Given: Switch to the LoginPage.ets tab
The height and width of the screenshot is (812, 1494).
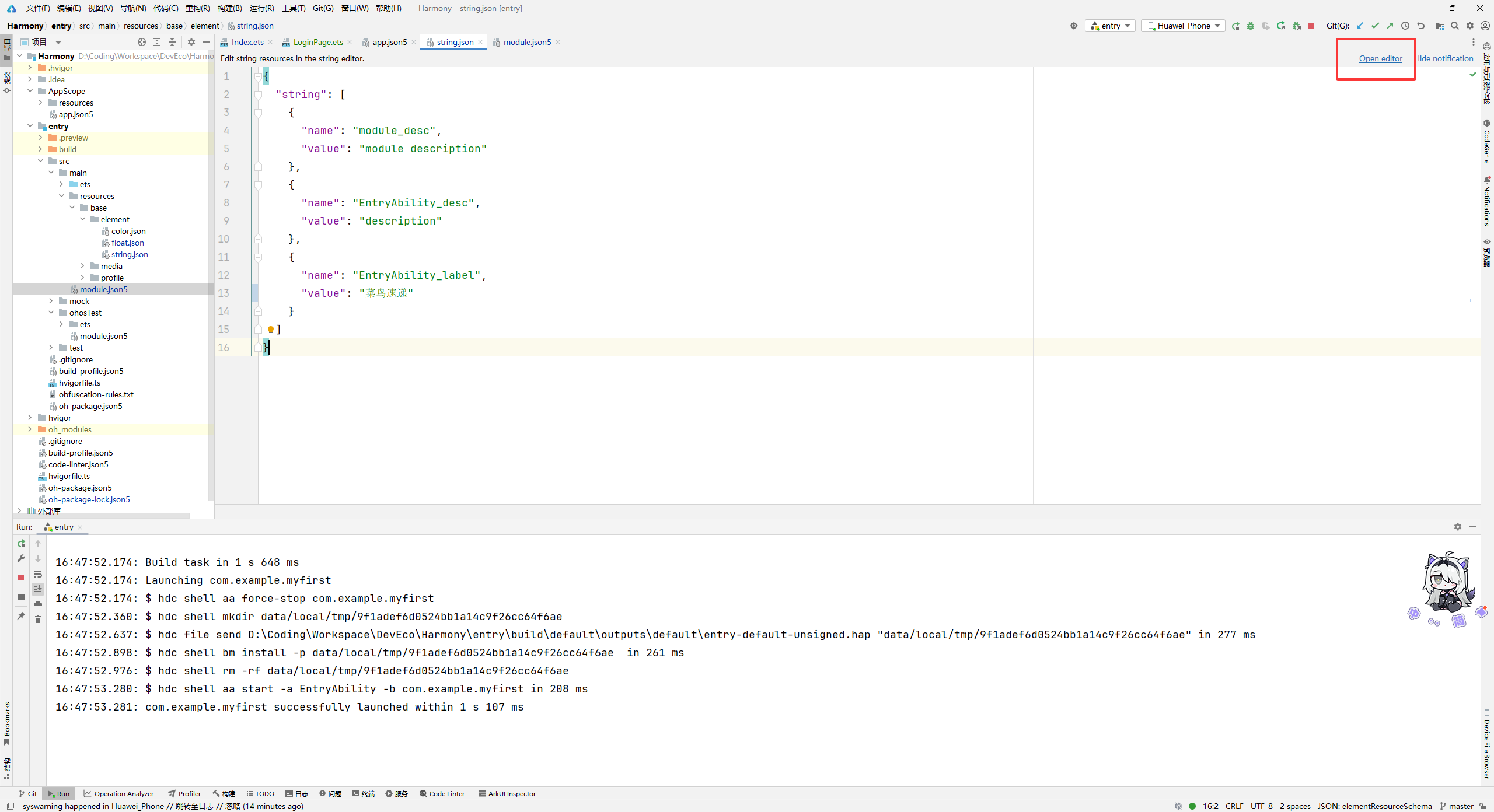Looking at the screenshot, I should (317, 42).
